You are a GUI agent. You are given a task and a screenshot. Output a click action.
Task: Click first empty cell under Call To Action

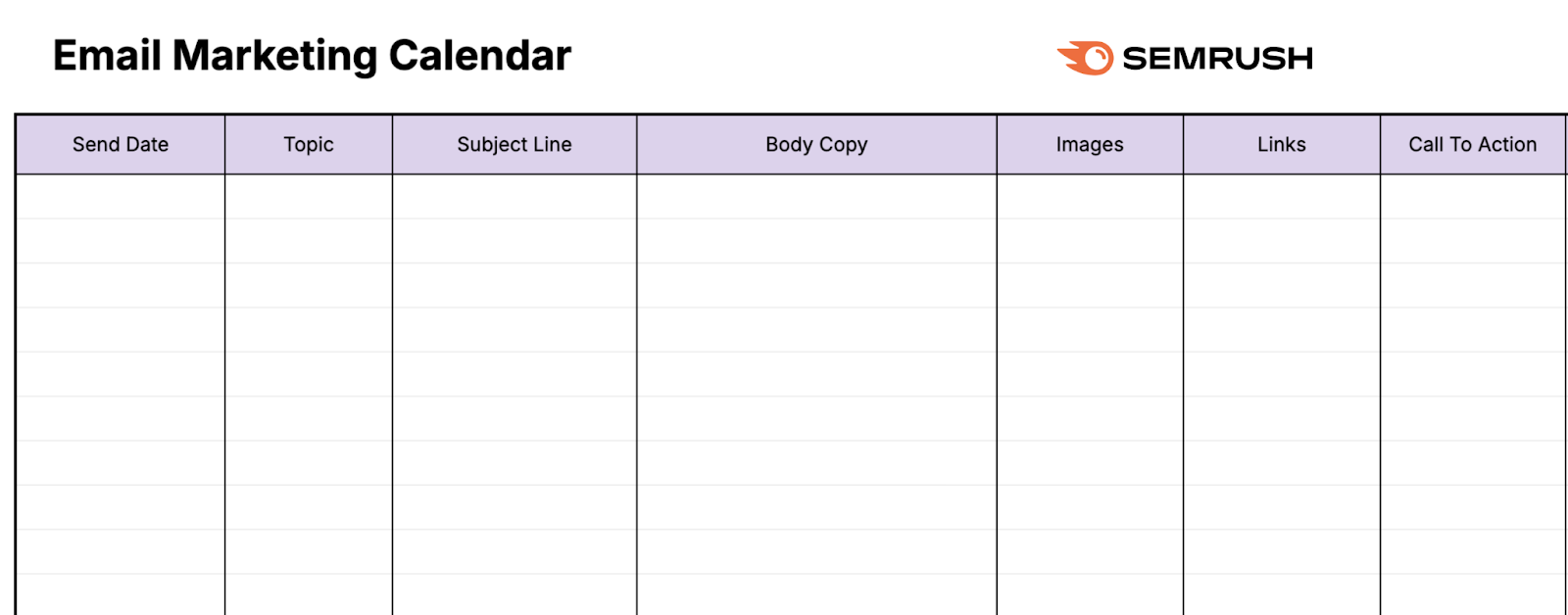[1472, 197]
